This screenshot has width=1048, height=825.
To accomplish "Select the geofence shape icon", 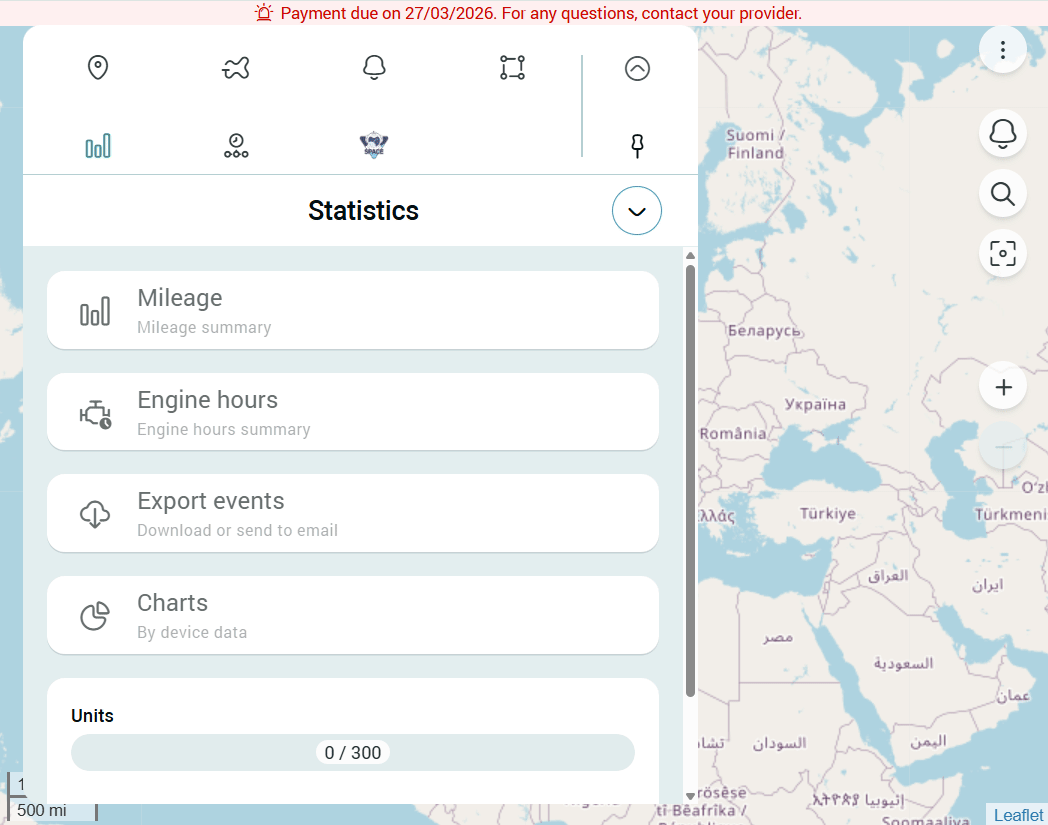I will [236, 68].
